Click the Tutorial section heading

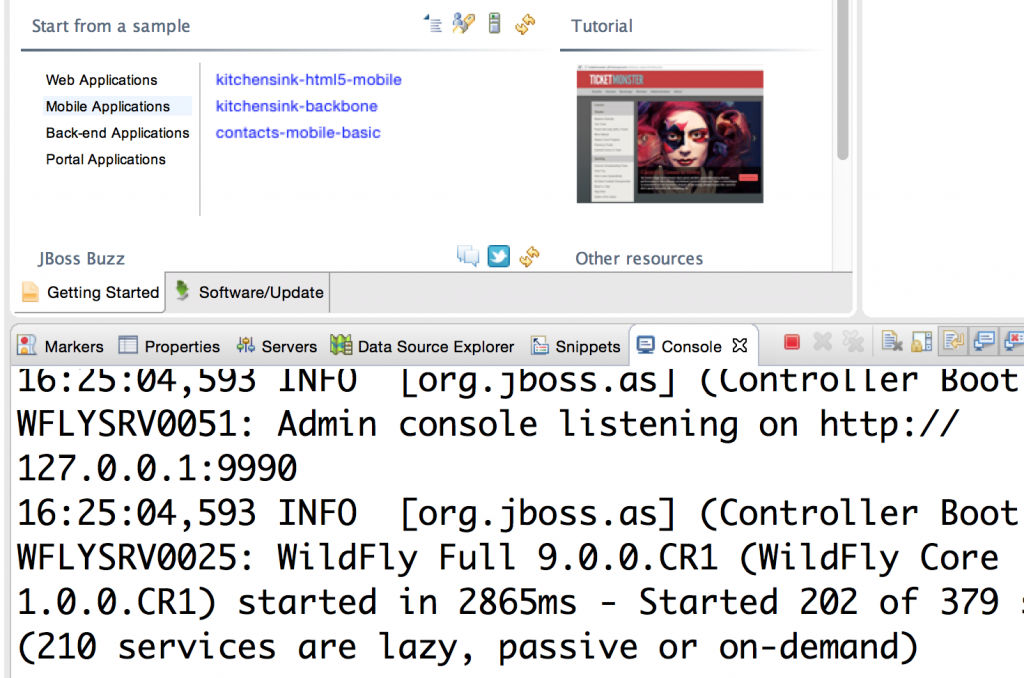[x=602, y=26]
